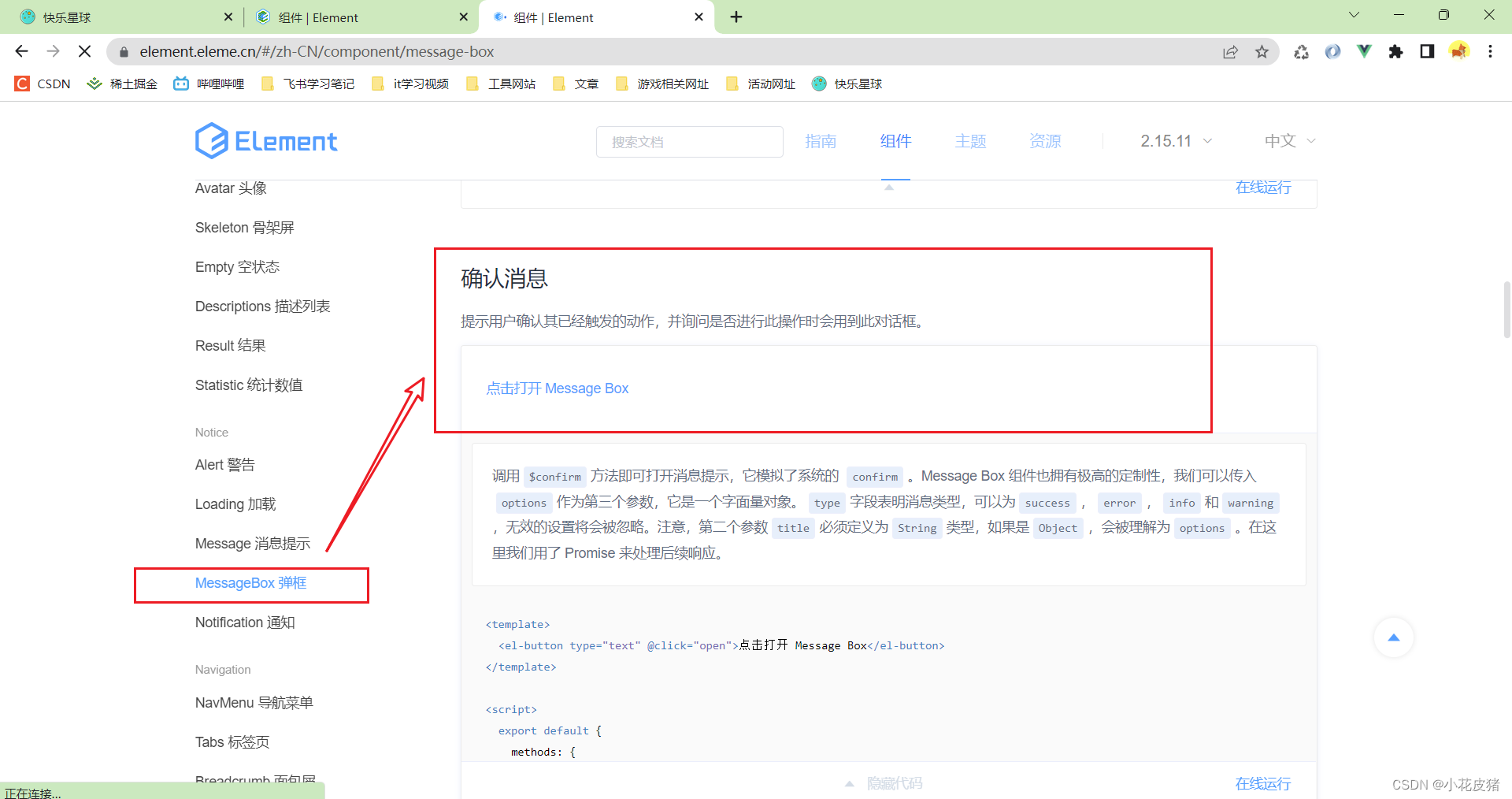Open Skeleton 骨架屏 in the sidebar
The image size is (1512, 799).
(x=244, y=228)
